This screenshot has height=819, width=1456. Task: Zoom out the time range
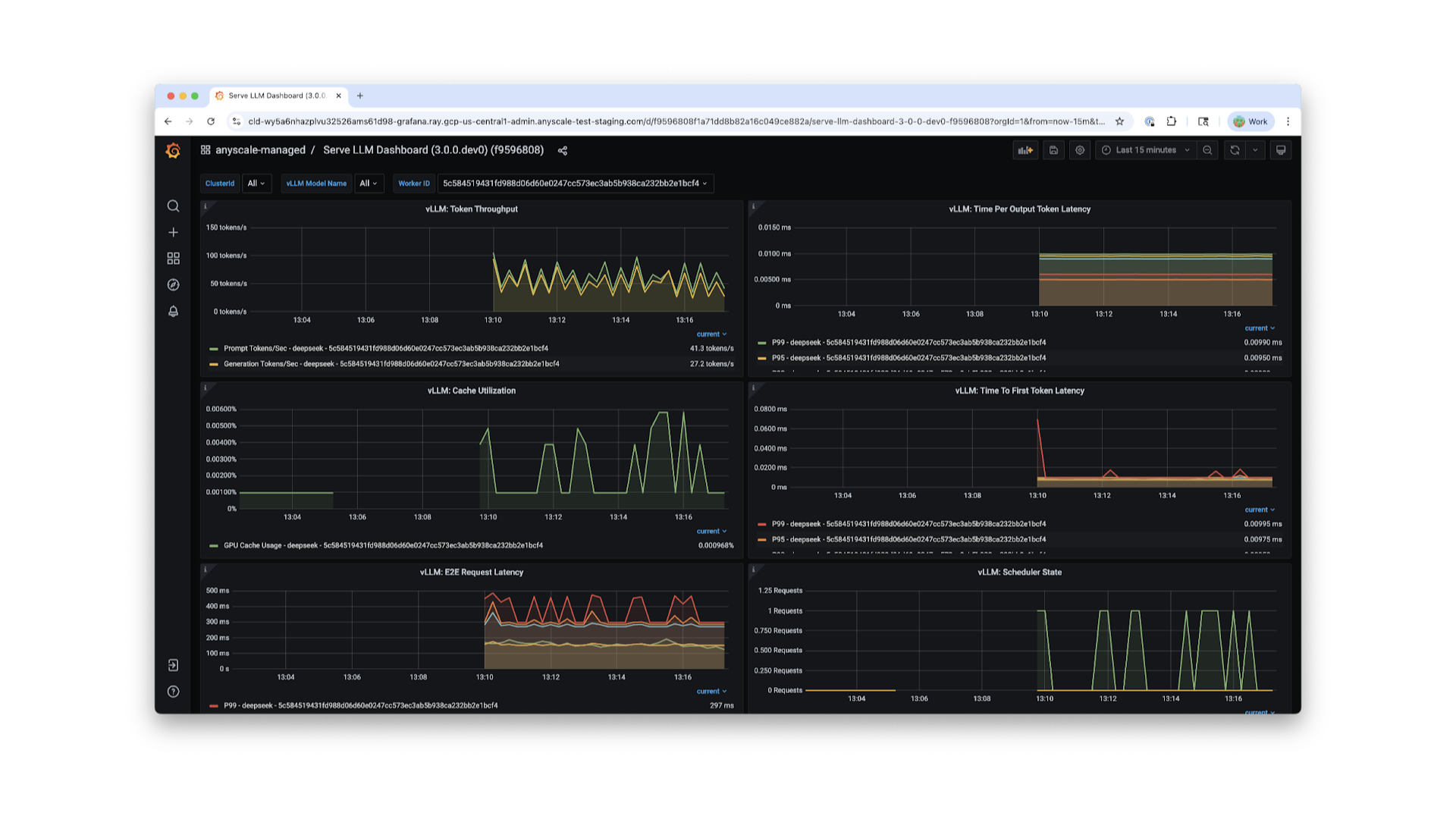[1207, 150]
